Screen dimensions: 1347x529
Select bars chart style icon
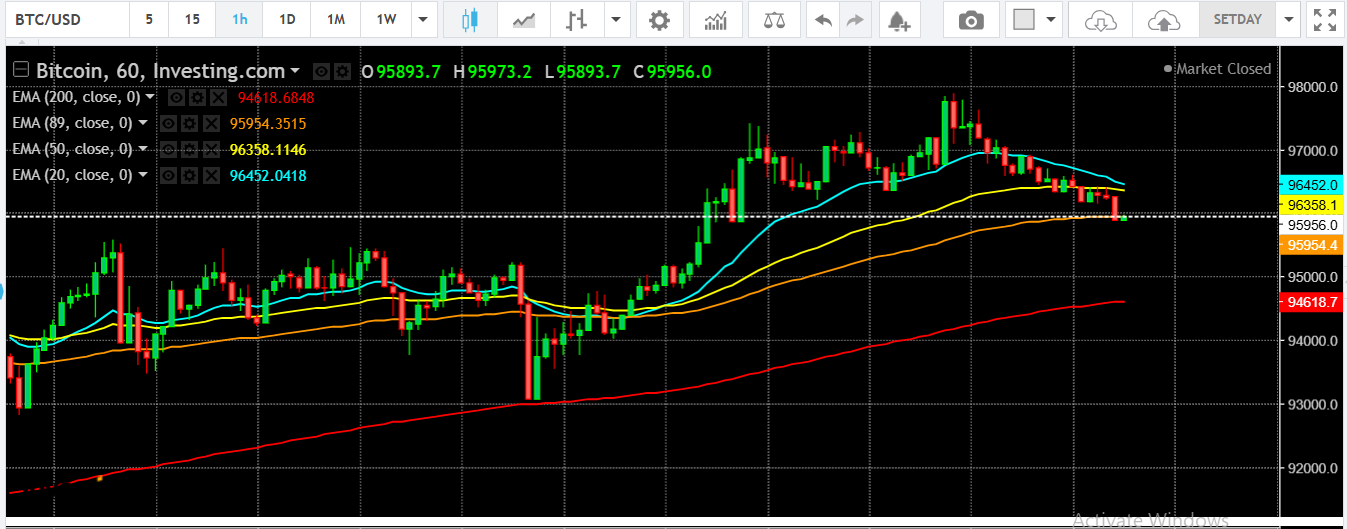click(x=577, y=20)
